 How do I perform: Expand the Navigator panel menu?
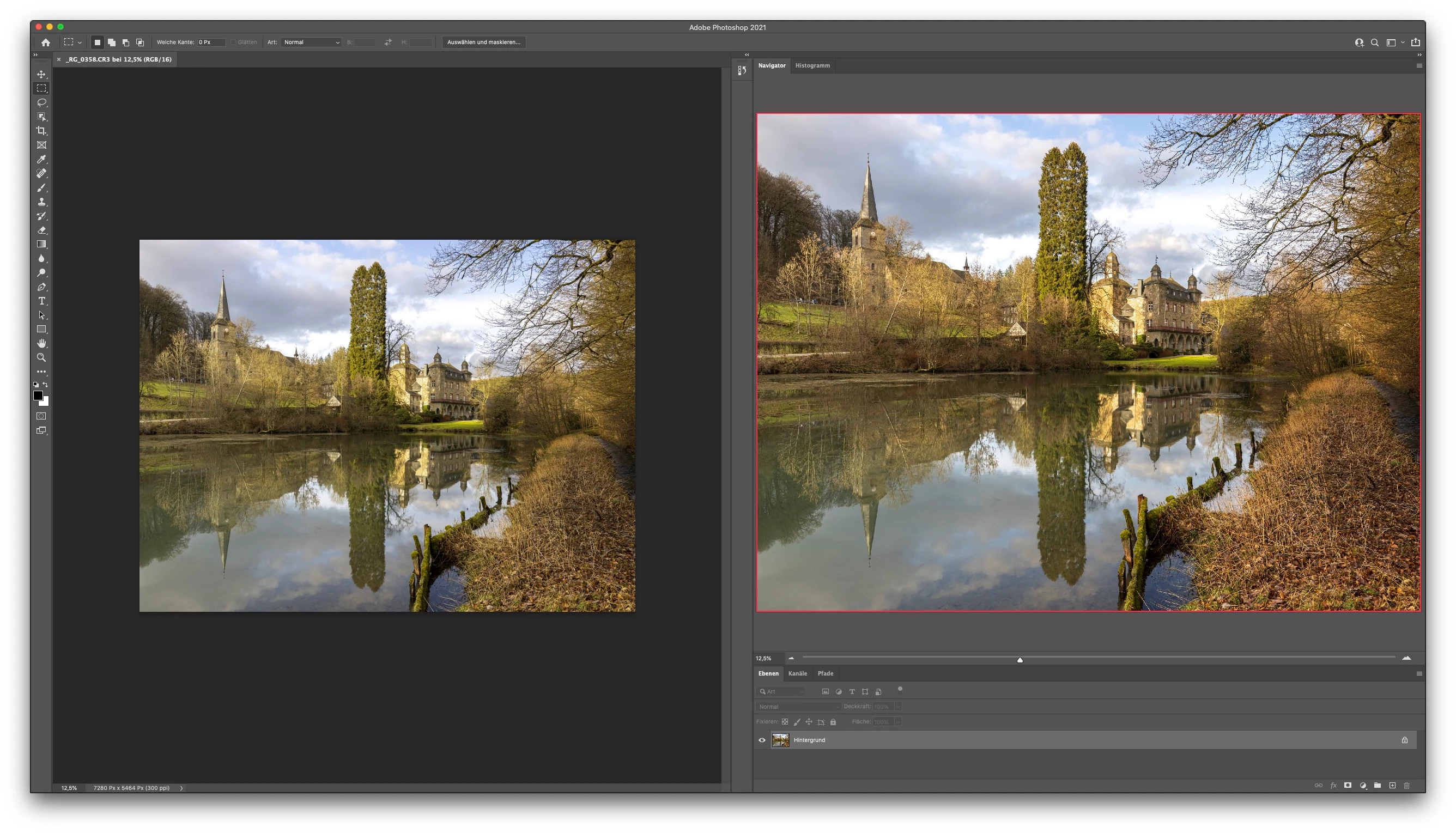coord(1419,66)
